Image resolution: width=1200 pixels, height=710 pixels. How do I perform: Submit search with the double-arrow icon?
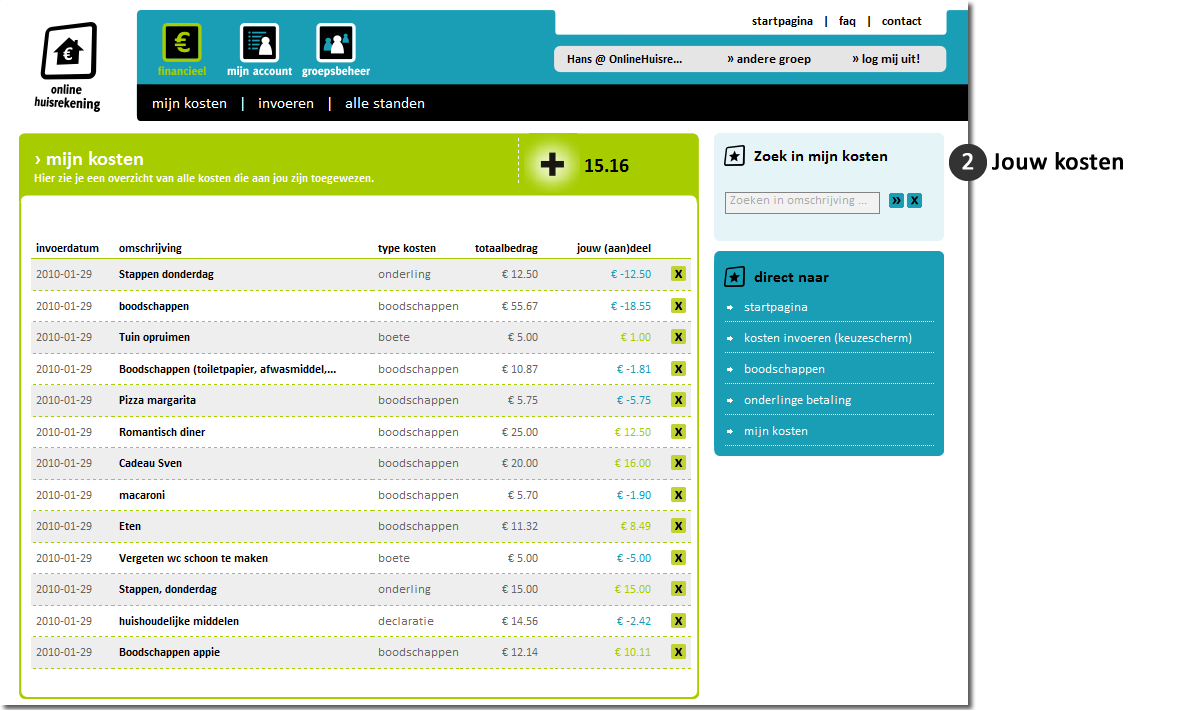[896, 201]
